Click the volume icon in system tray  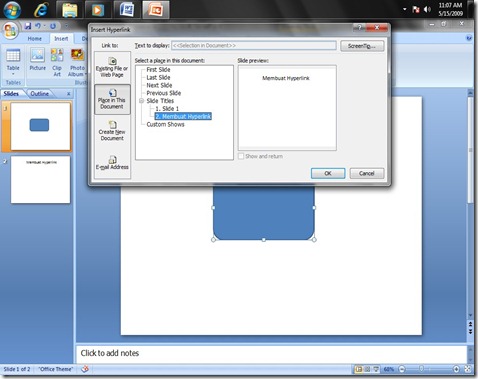tap(427, 9)
